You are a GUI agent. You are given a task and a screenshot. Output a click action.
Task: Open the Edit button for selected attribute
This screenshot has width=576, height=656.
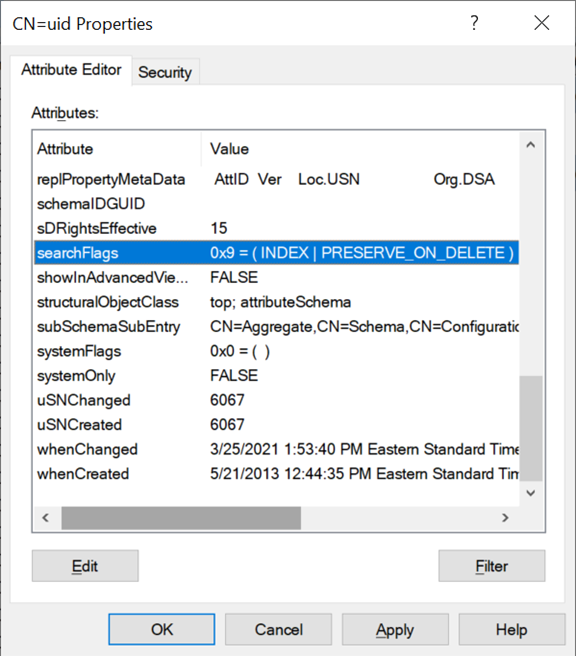85,566
